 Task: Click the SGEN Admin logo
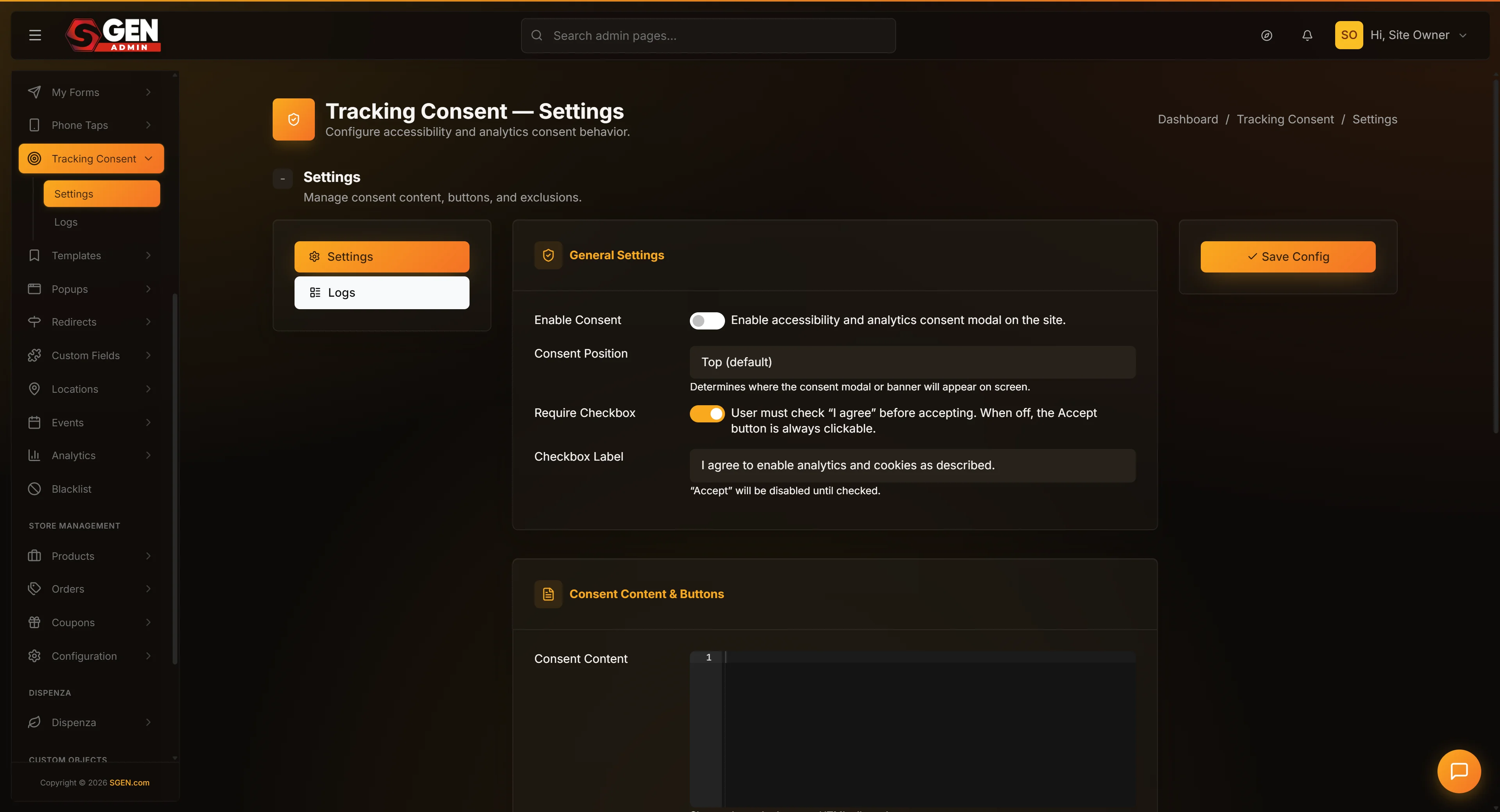click(x=113, y=35)
